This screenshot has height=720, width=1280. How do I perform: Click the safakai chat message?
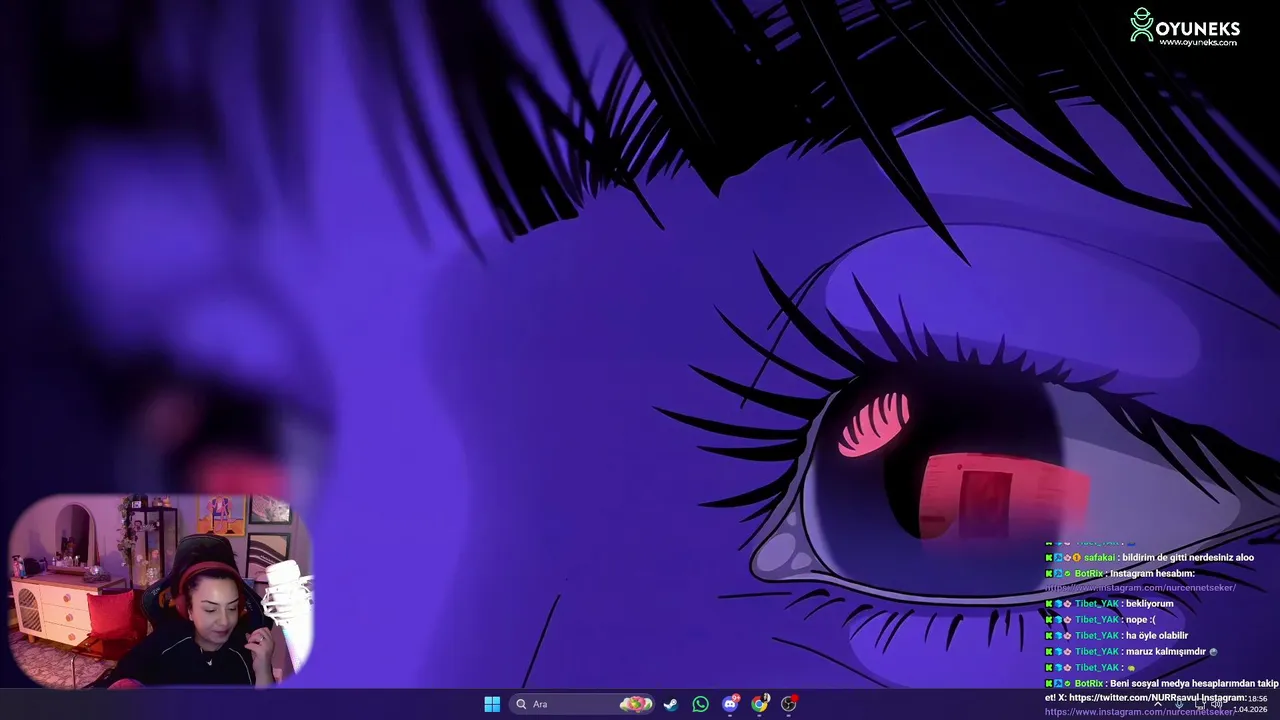(x=1150, y=558)
